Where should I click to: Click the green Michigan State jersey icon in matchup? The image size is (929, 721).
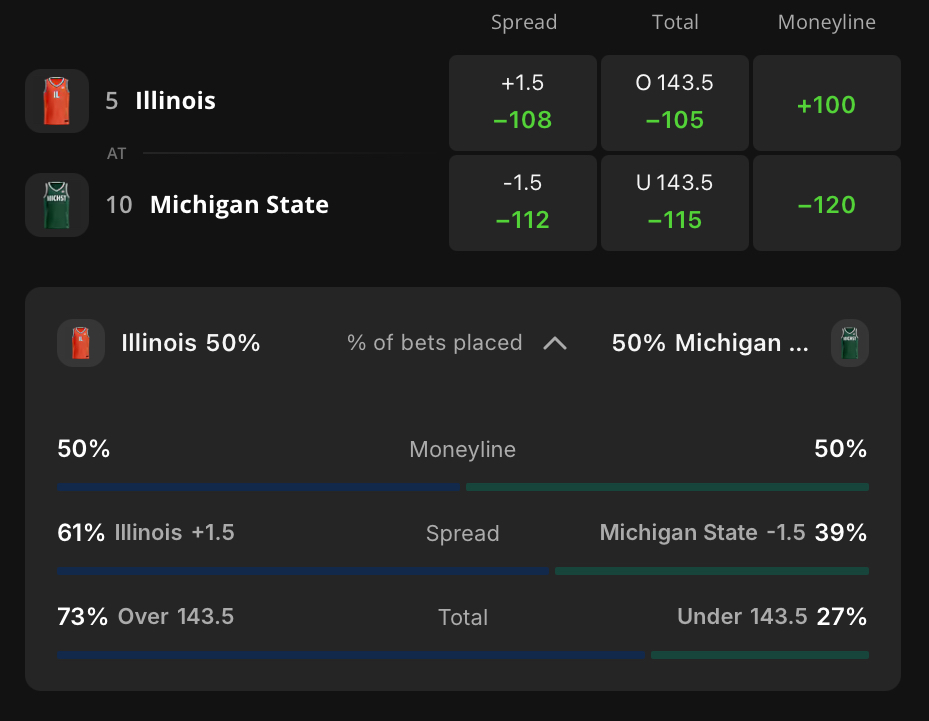[57, 205]
